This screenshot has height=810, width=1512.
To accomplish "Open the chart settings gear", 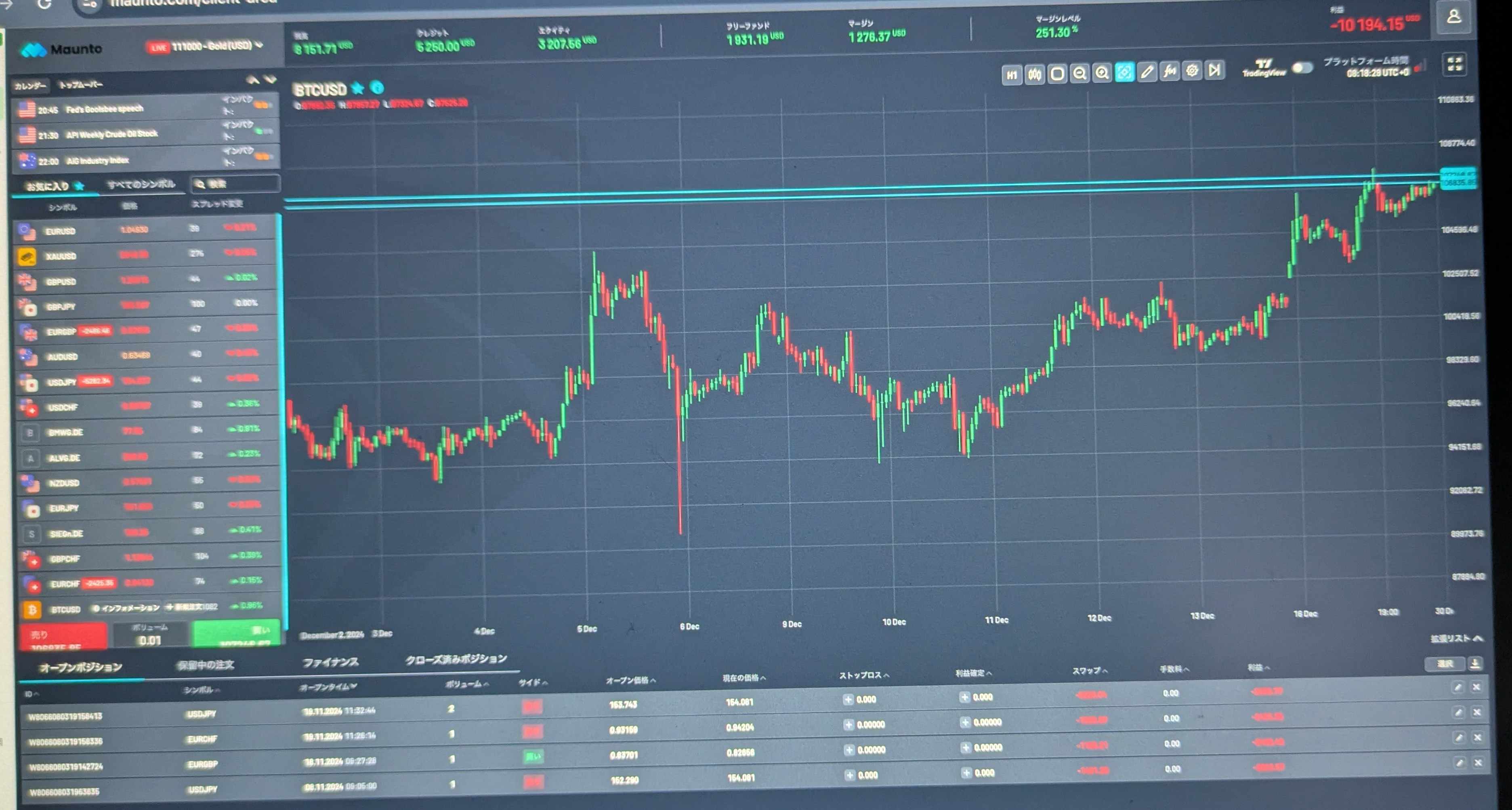I will 1192,71.
